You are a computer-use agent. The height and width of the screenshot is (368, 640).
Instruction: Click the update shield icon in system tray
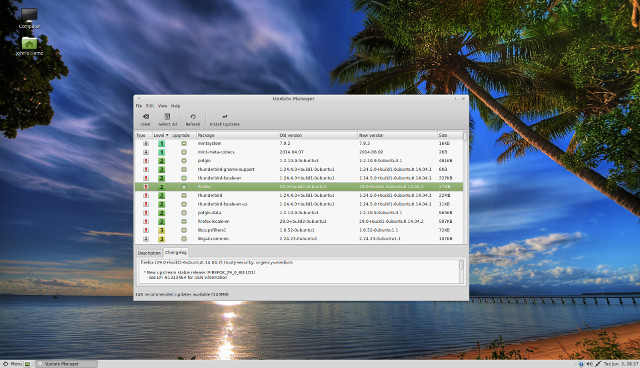click(581, 364)
